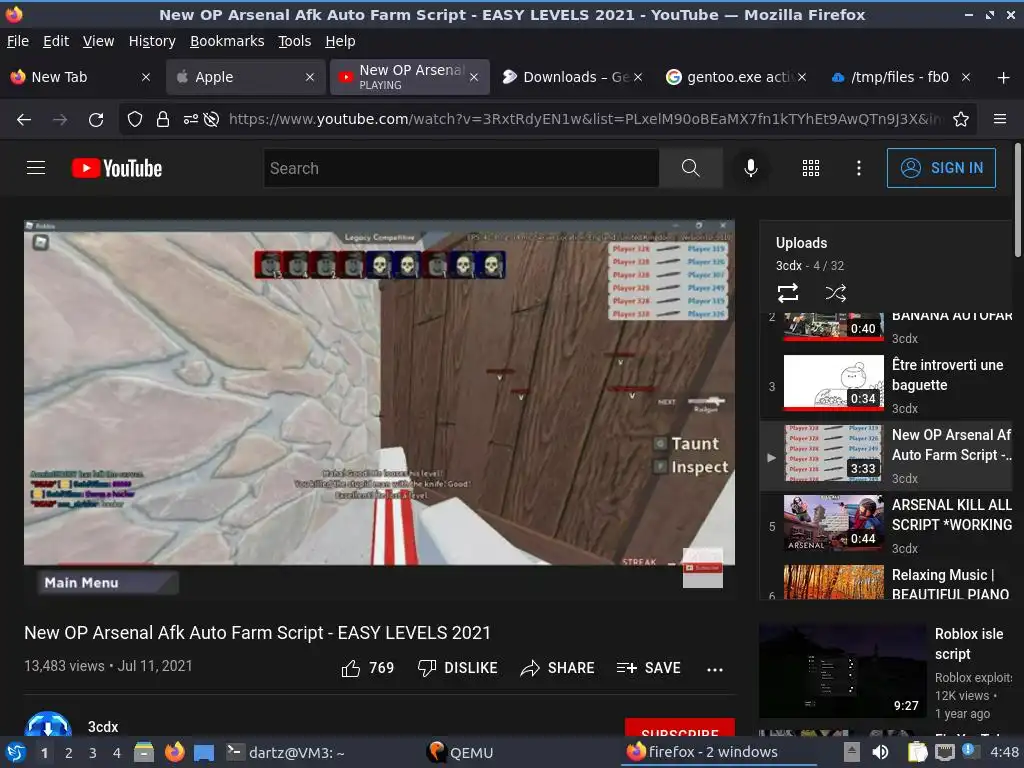Click the 3cdx channel avatar
The width and height of the screenshot is (1024, 768).
tap(48, 724)
